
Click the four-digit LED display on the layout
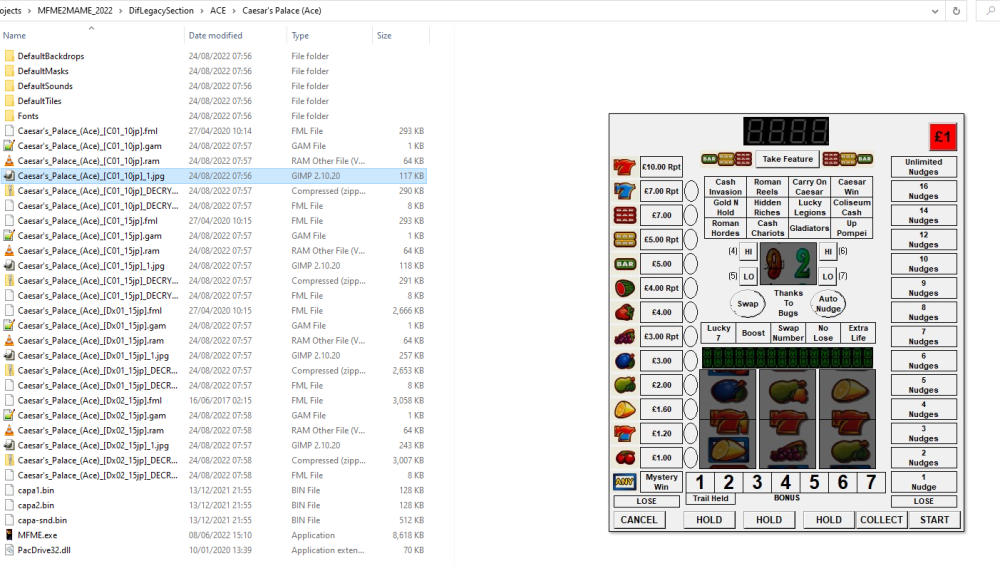(x=786, y=131)
